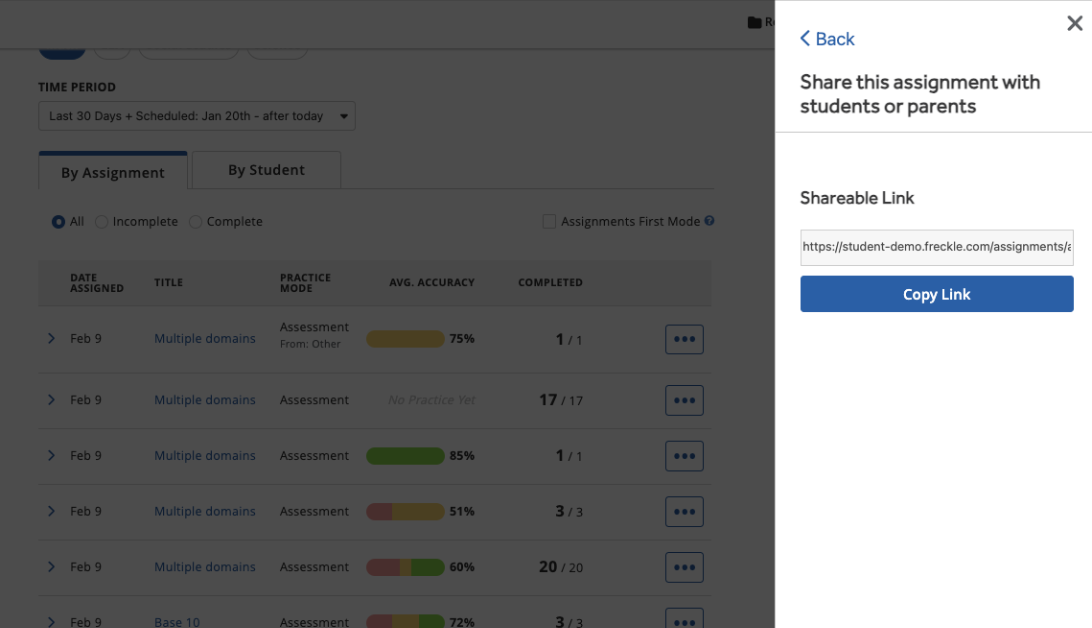Click the Completed column header

[550, 283]
